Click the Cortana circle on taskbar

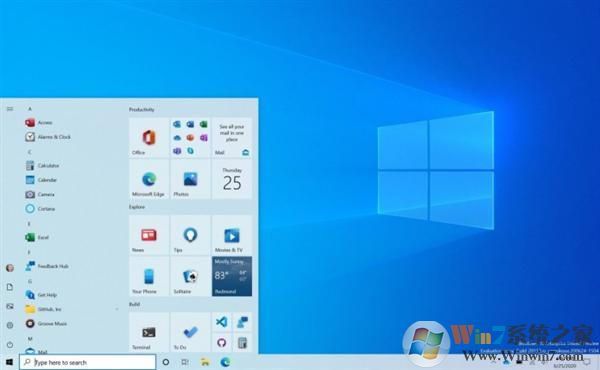pyautogui.click(x=166, y=362)
